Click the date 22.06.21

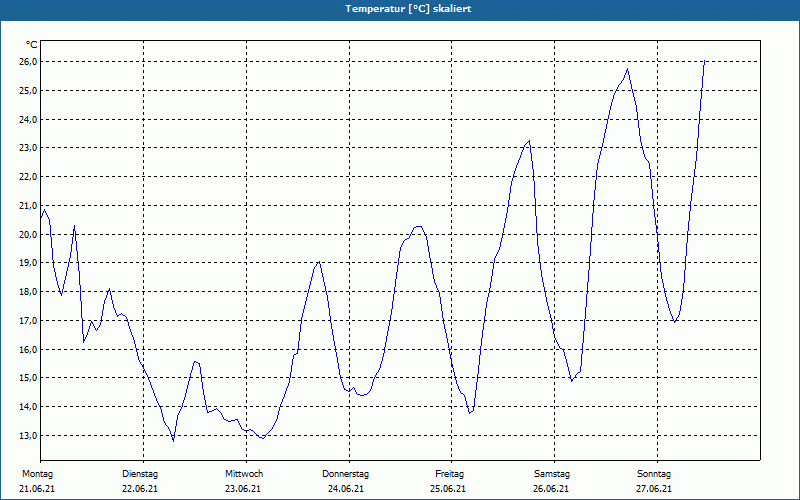pos(140,489)
